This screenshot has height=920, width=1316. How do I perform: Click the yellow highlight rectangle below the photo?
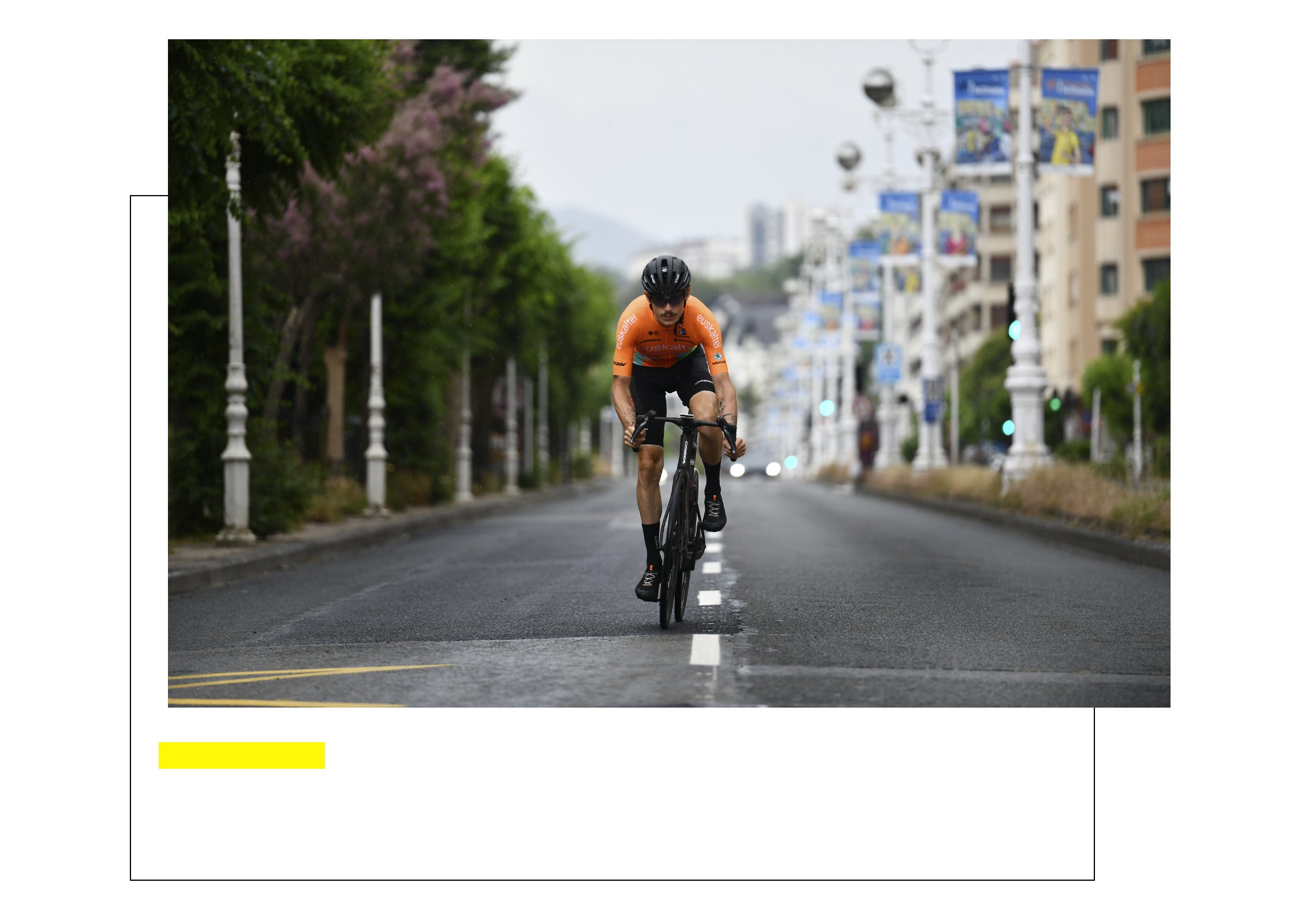(242, 755)
